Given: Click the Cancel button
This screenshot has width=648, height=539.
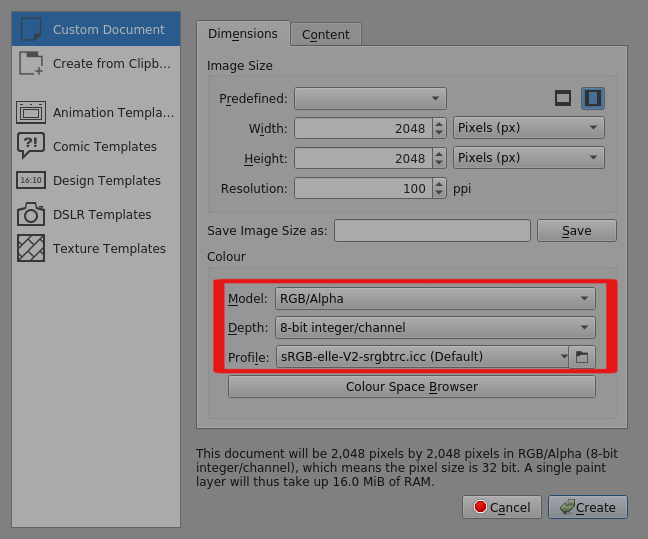Looking at the screenshot, I should (x=502, y=507).
